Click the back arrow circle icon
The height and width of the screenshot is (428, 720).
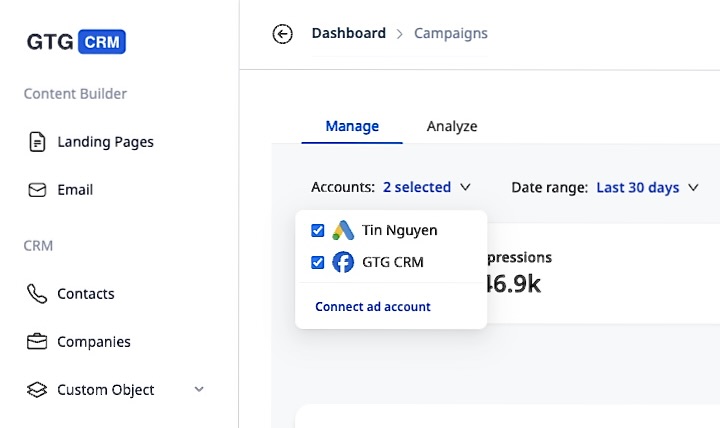coord(282,34)
